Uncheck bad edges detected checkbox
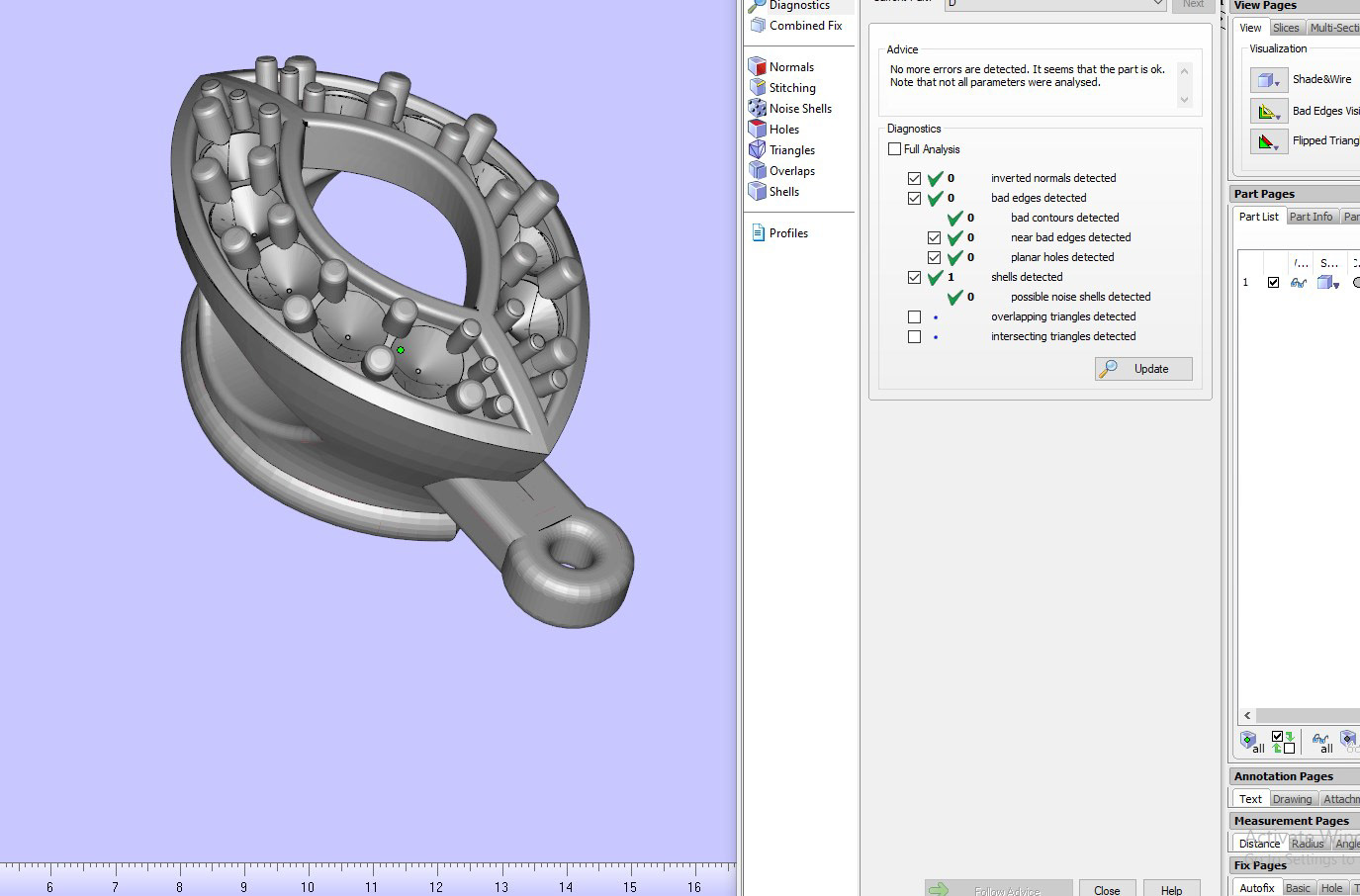 pyautogui.click(x=914, y=199)
